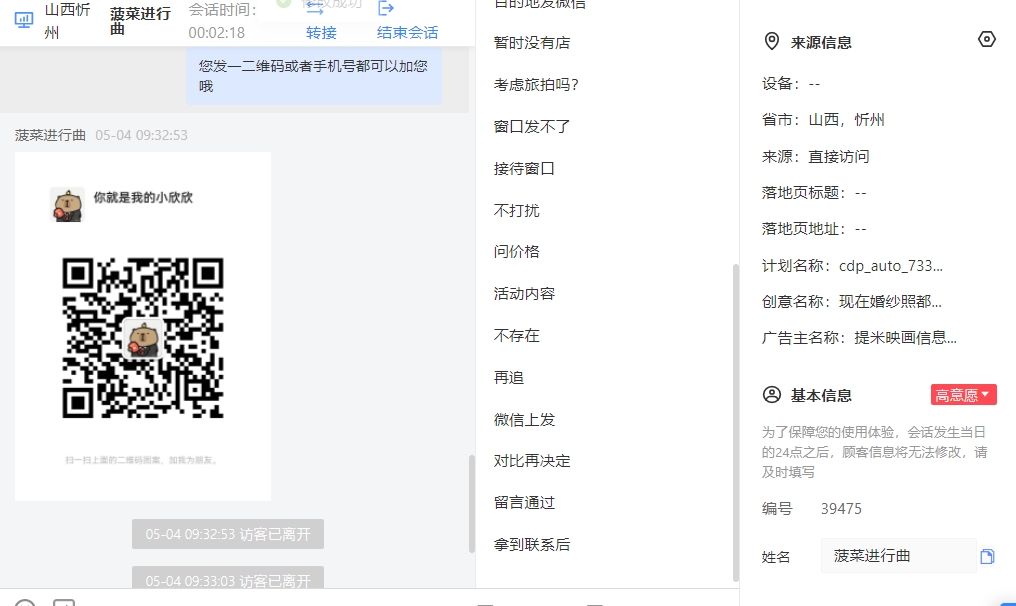Select quick reply 暂时没有店
The image size is (1016, 606).
tap(532, 43)
